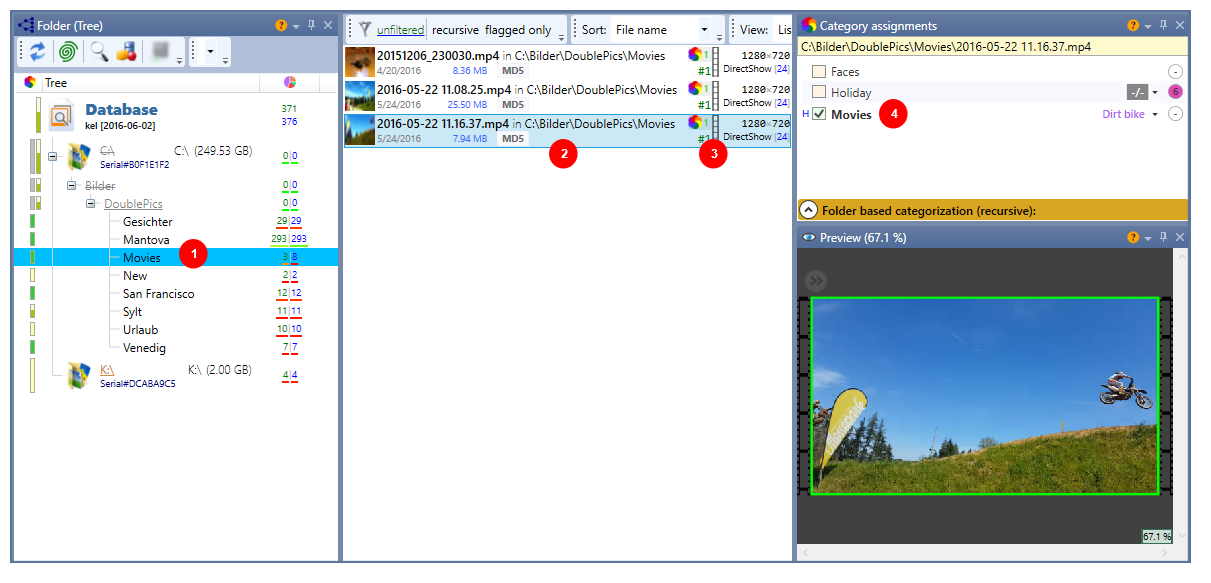Collapse Folder based categorization section
The image size is (1211, 583).
(809, 211)
